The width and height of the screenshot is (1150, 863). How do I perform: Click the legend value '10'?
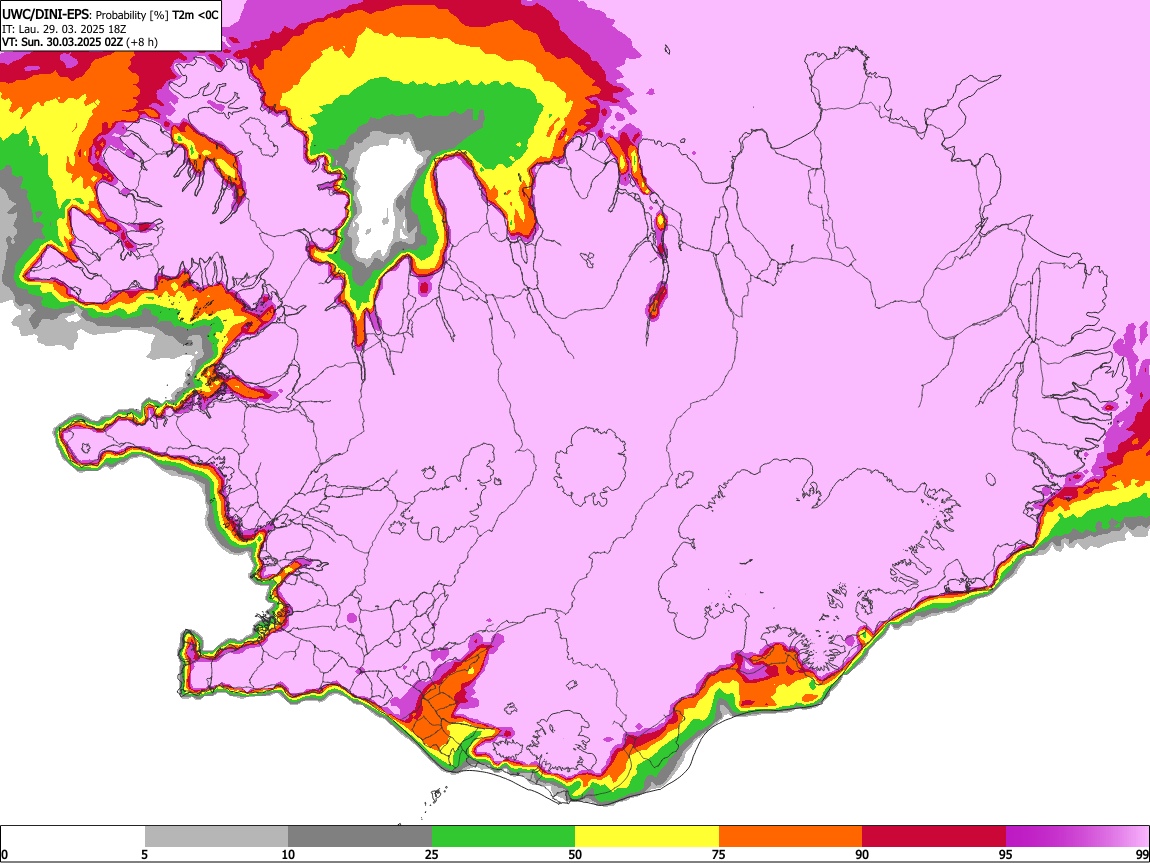click(288, 854)
